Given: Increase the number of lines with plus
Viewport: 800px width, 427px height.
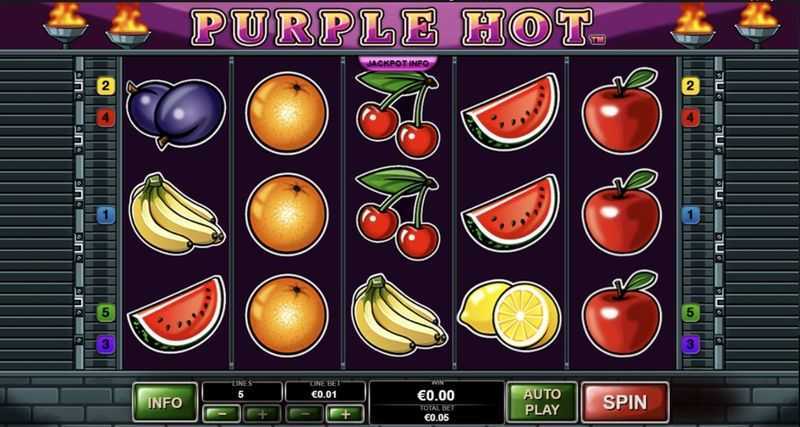Looking at the screenshot, I should 262,413.
